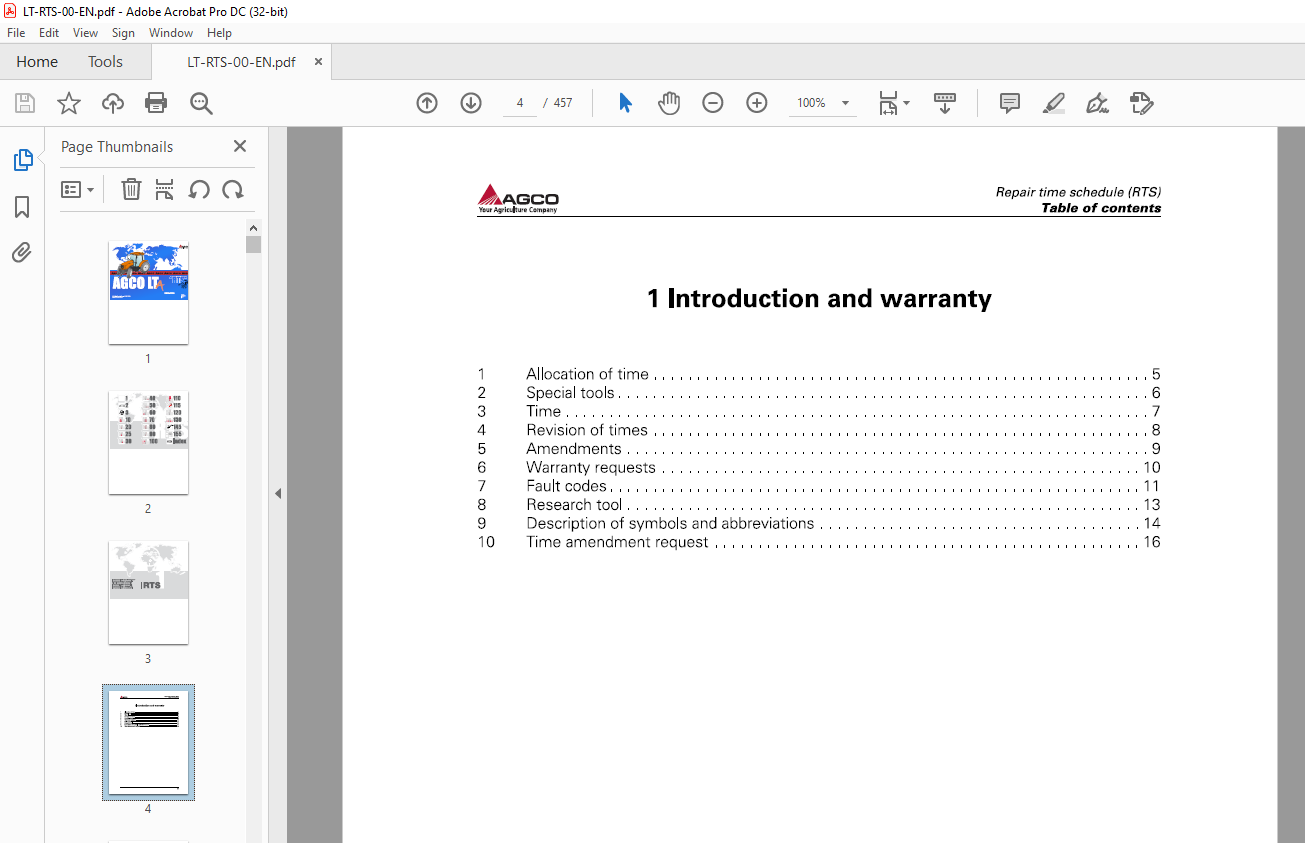Screen dimensions: 1305x843
Task: Activate the Hand pan tool
Action: 669,103
